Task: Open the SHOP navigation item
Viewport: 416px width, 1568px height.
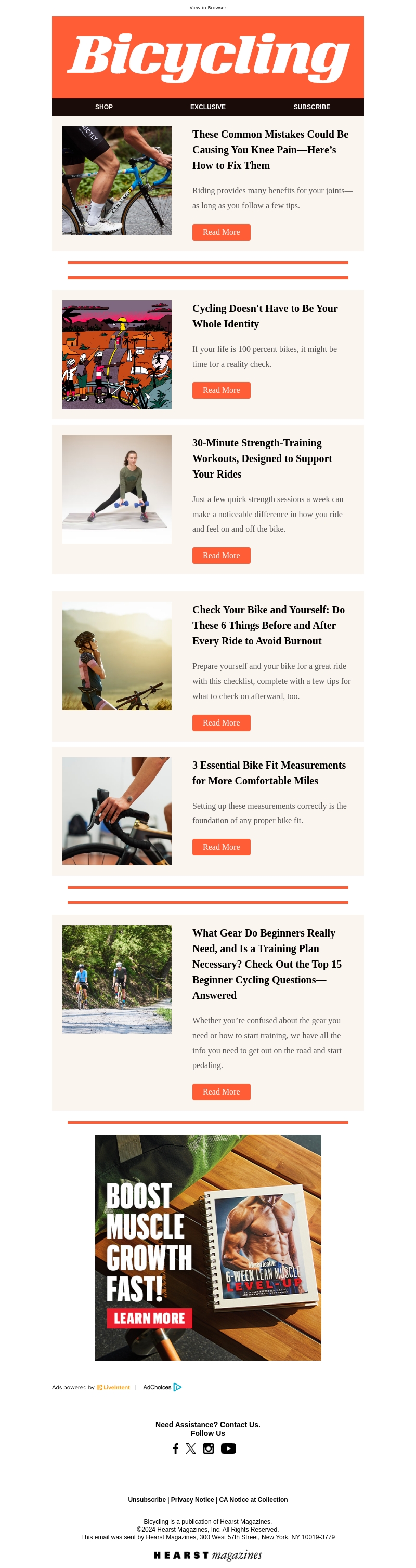Action: click(x=103, y=107)
